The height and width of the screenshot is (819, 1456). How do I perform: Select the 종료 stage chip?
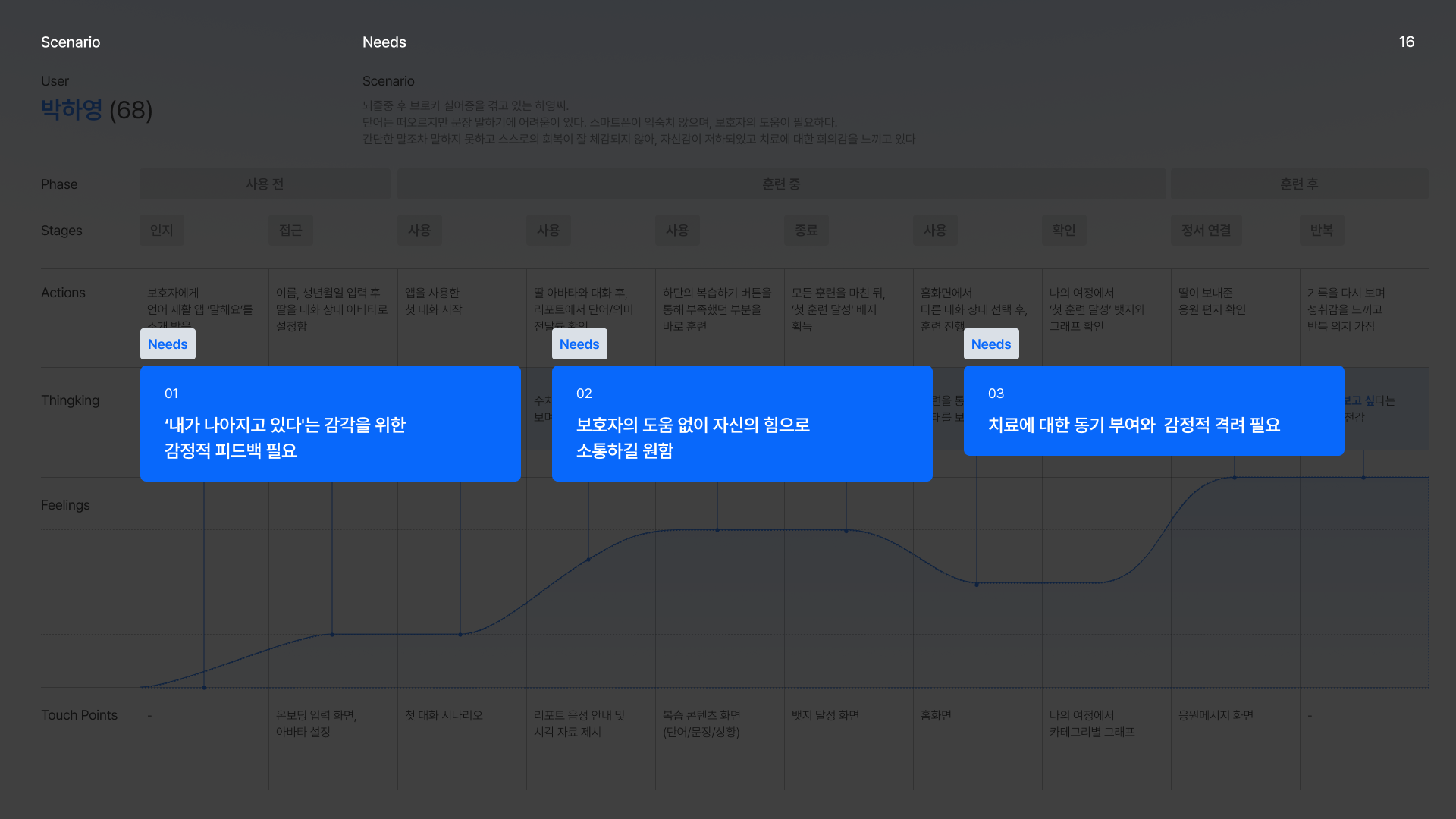(x=806, y=231)
